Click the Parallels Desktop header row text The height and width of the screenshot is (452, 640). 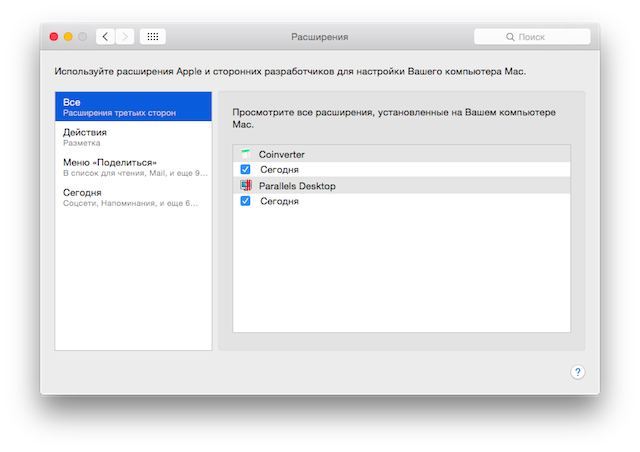tap(297, 186)
